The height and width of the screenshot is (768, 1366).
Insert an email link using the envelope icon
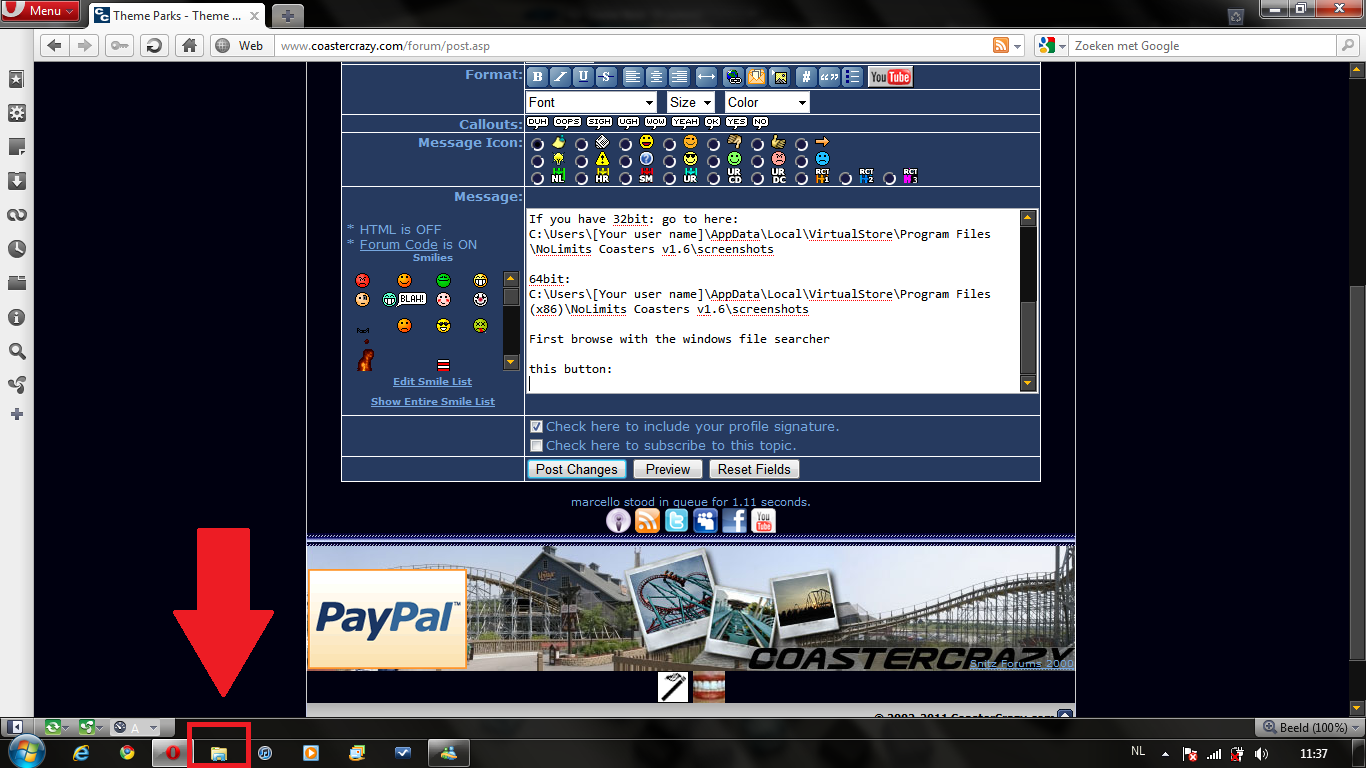[x=756, y=77]
